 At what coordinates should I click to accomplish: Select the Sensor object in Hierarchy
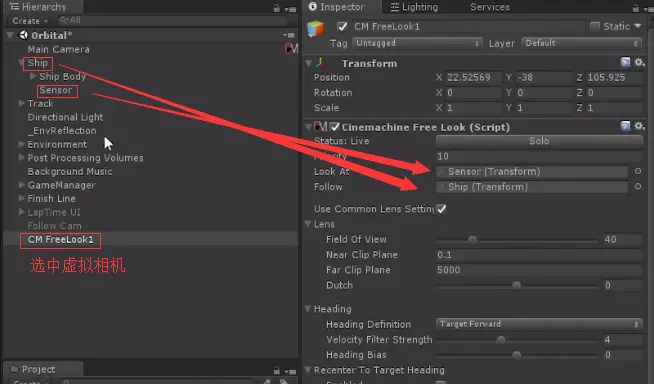click(55, 90)
